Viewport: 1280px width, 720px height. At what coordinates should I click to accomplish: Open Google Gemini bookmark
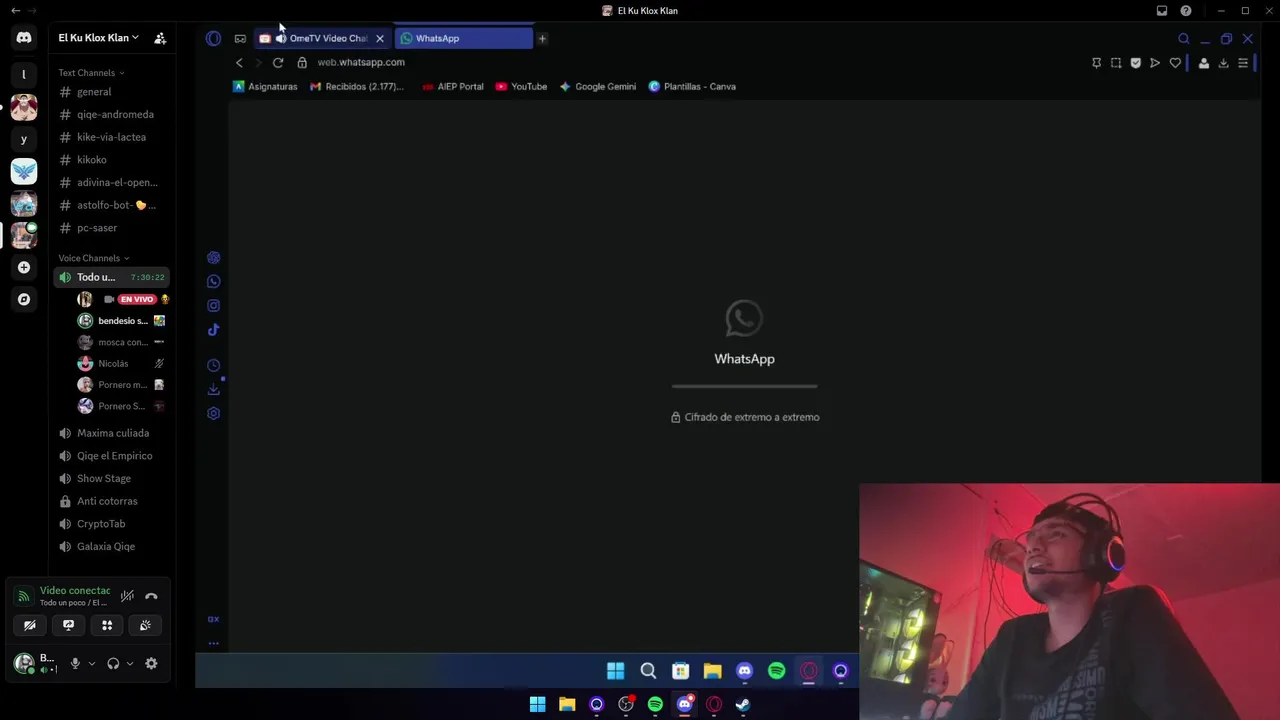coord(598,86)
